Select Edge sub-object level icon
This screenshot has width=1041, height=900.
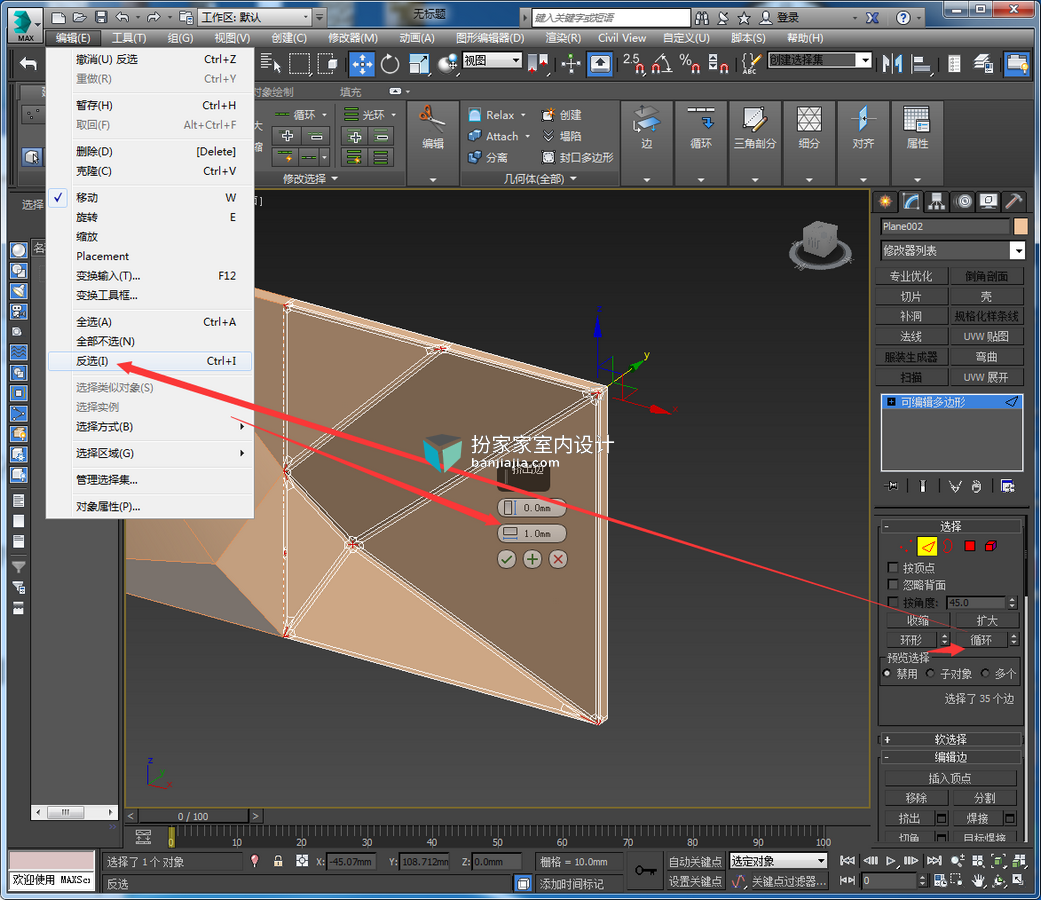(x=927, y=546)
